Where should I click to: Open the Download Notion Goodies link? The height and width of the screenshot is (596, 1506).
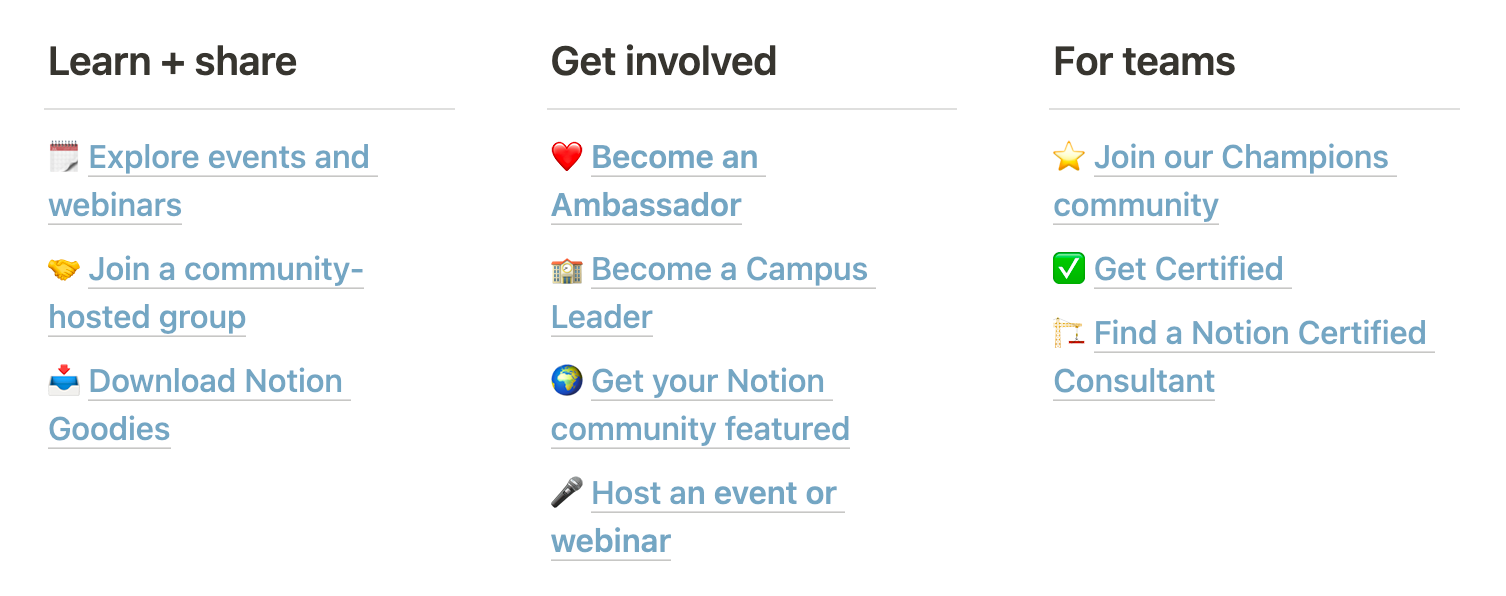click(x=216, y=382)
